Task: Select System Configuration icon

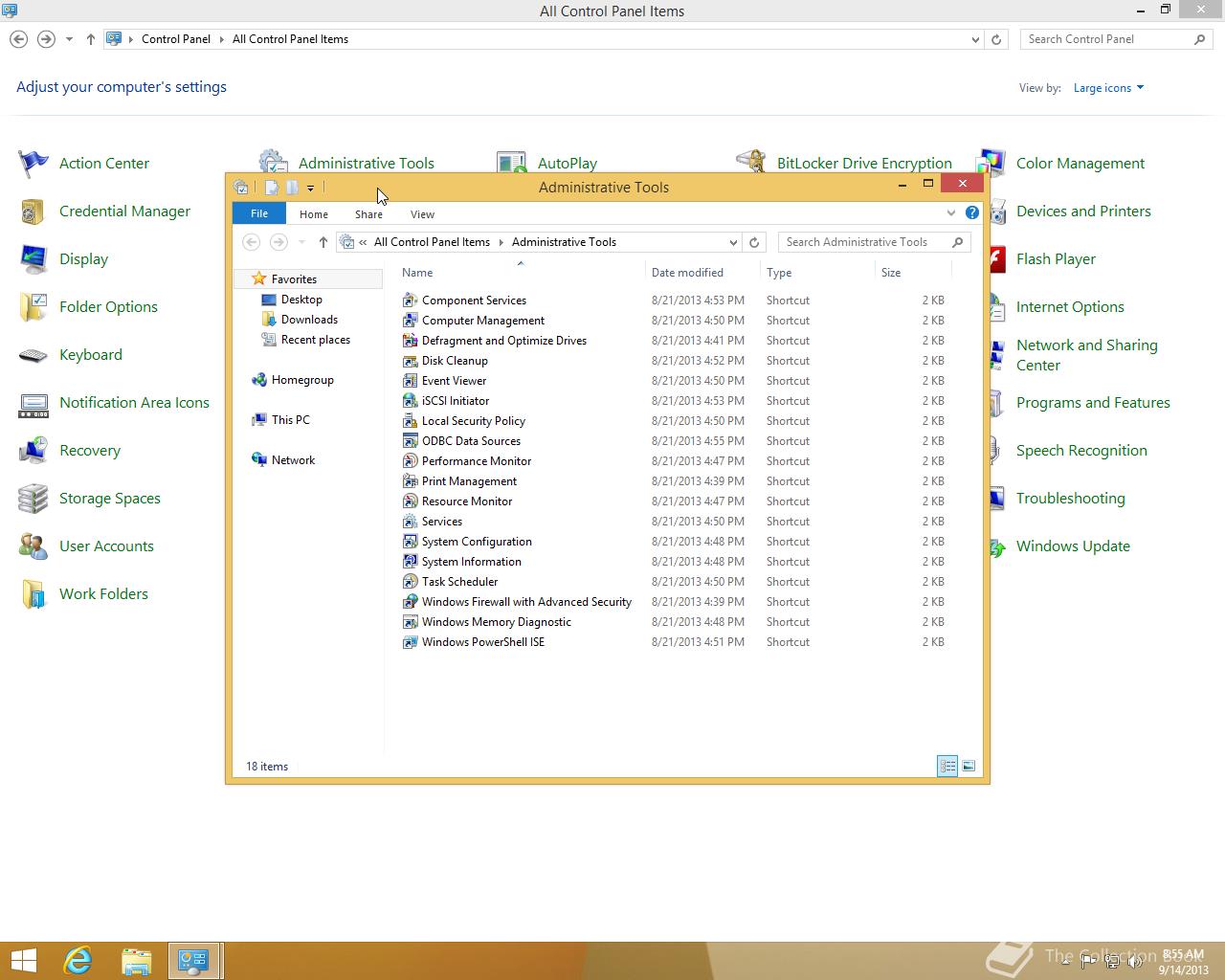Action: [410, 542]
